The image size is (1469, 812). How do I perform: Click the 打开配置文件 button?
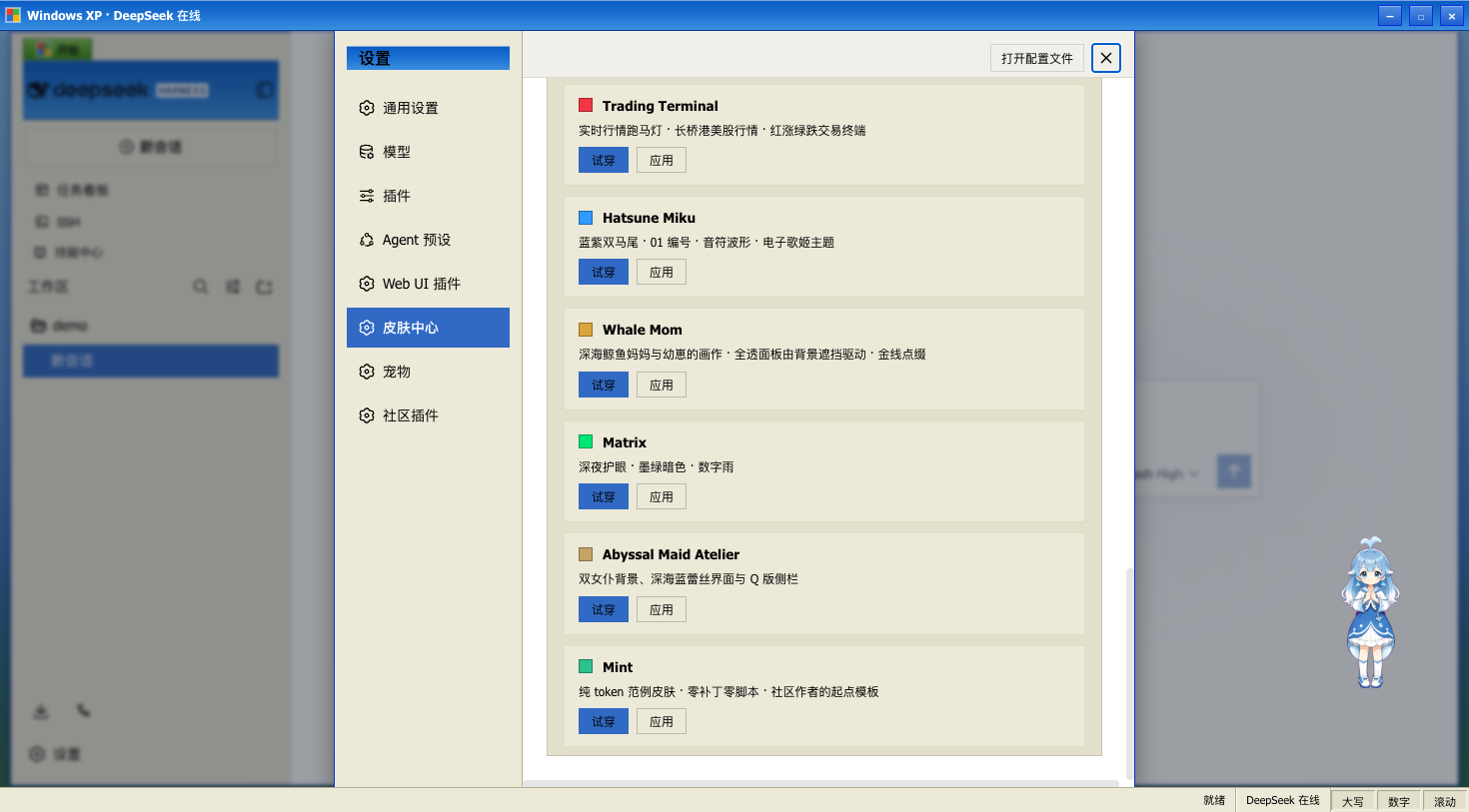[1037, 58]
